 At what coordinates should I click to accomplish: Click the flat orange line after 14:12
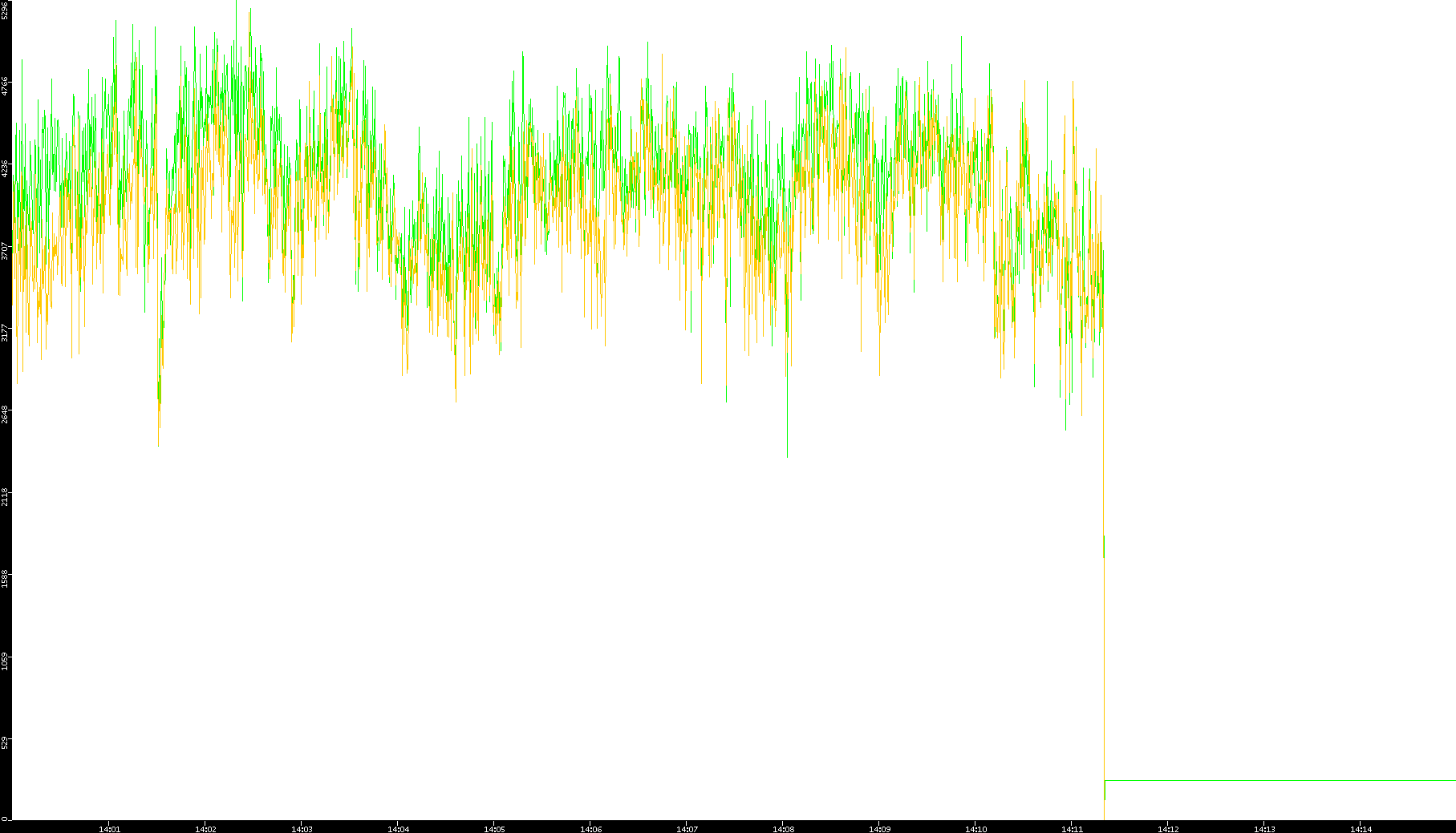pyautogui.click(x=1284, y=780)
